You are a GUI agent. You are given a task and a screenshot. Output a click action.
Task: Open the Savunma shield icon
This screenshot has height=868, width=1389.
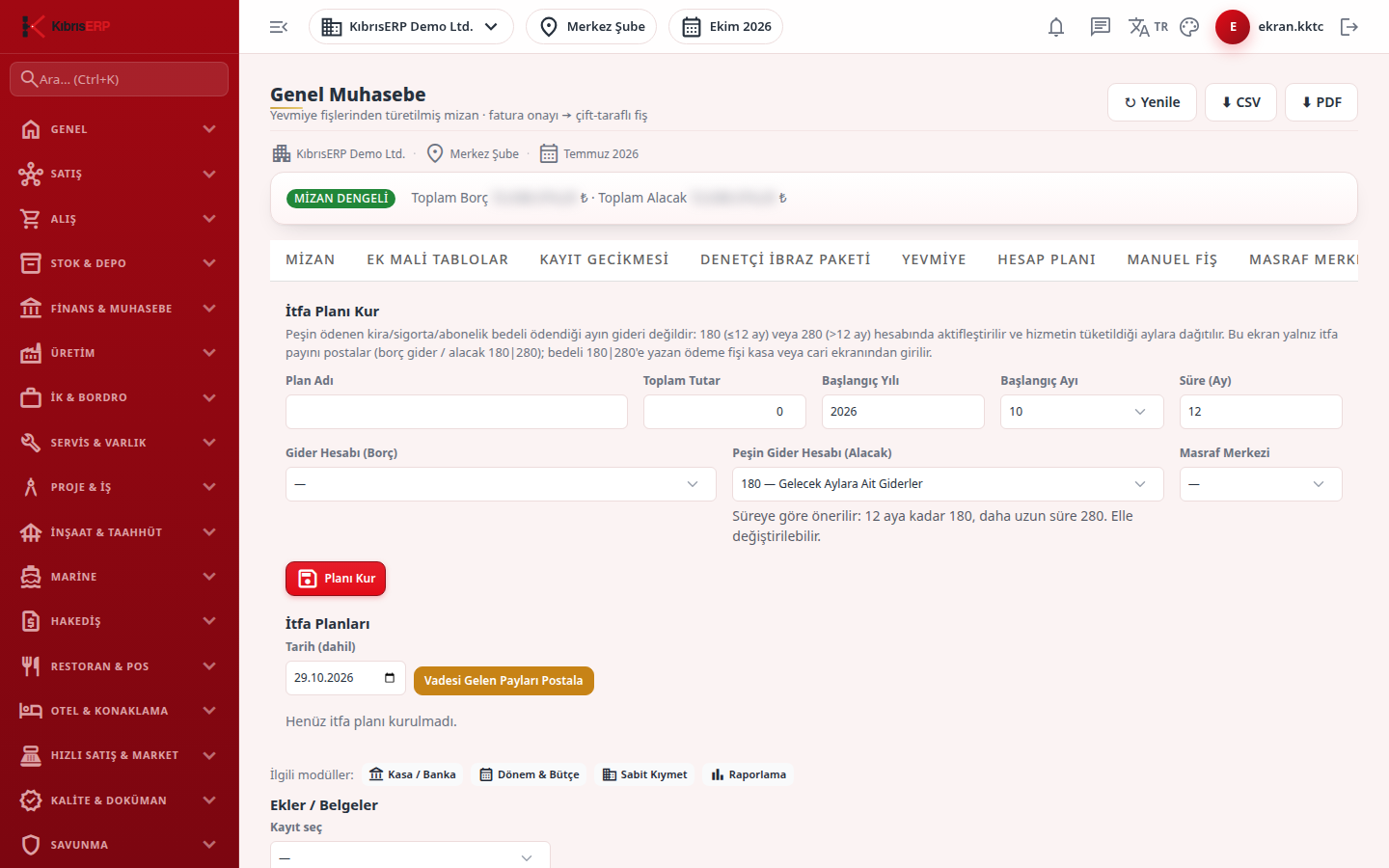point(31,845)
